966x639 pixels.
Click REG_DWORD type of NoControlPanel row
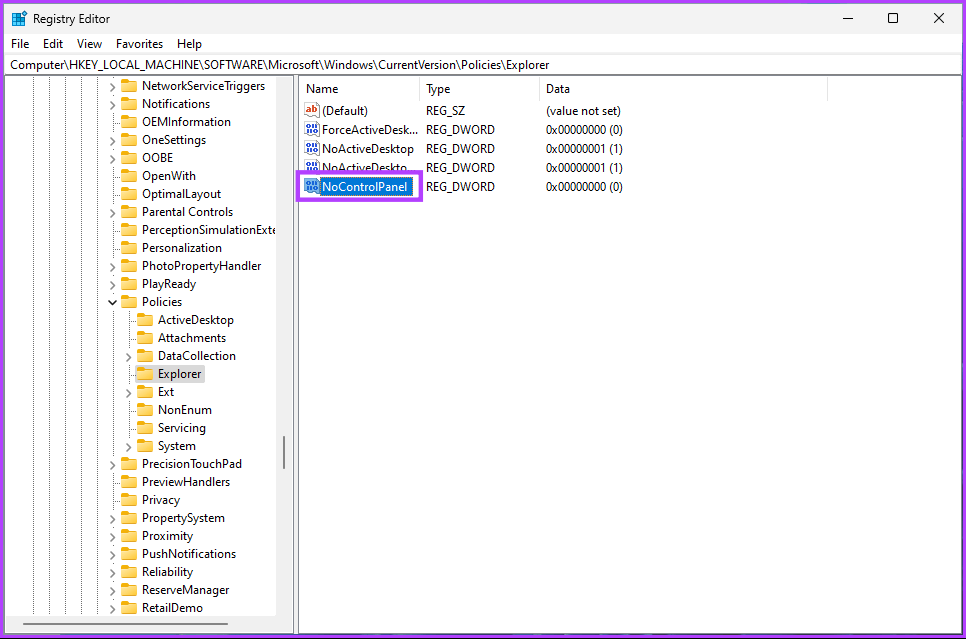[460, 187]
